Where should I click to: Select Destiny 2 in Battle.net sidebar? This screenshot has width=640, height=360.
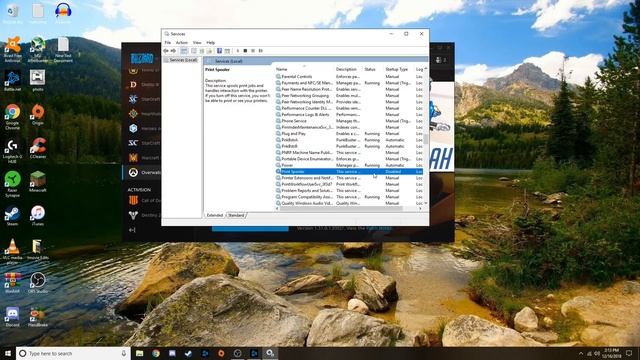click(x=143, y=215)
